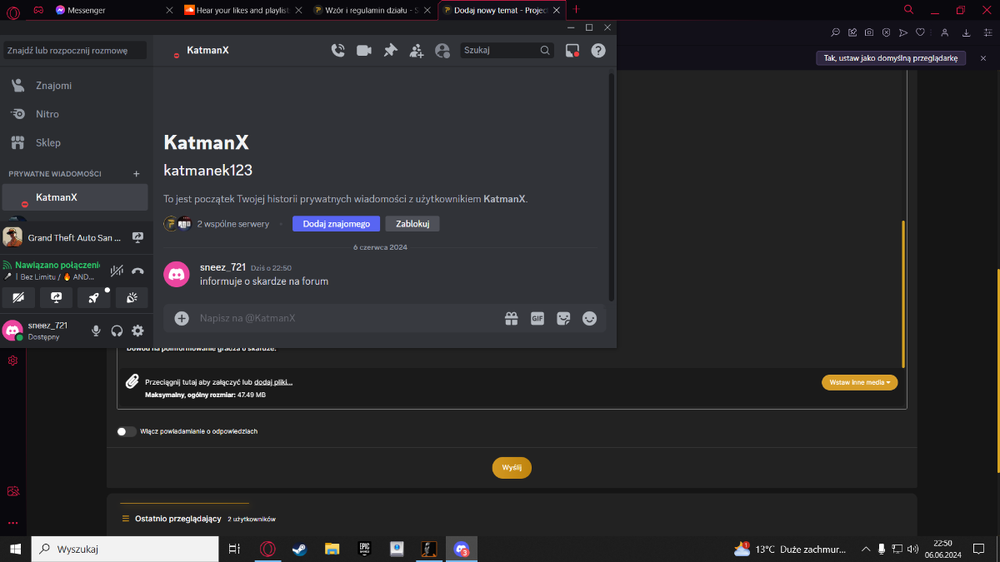Share screen of Grand Theft Auto San Andreas

(138, 237)
